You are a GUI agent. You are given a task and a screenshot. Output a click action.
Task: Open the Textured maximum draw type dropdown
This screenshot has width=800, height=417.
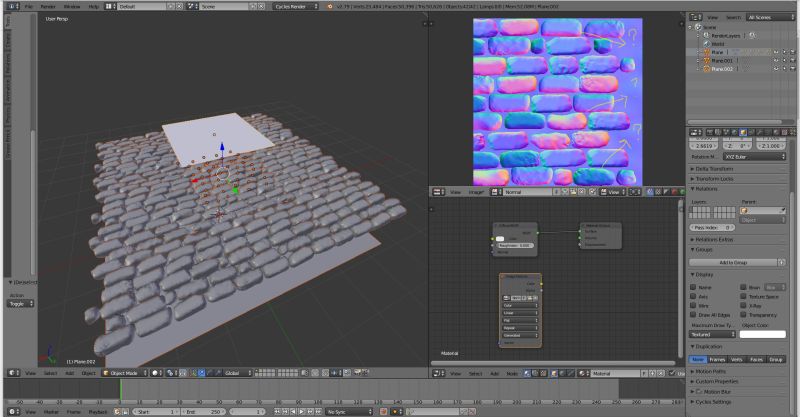[x=712, y=334]
